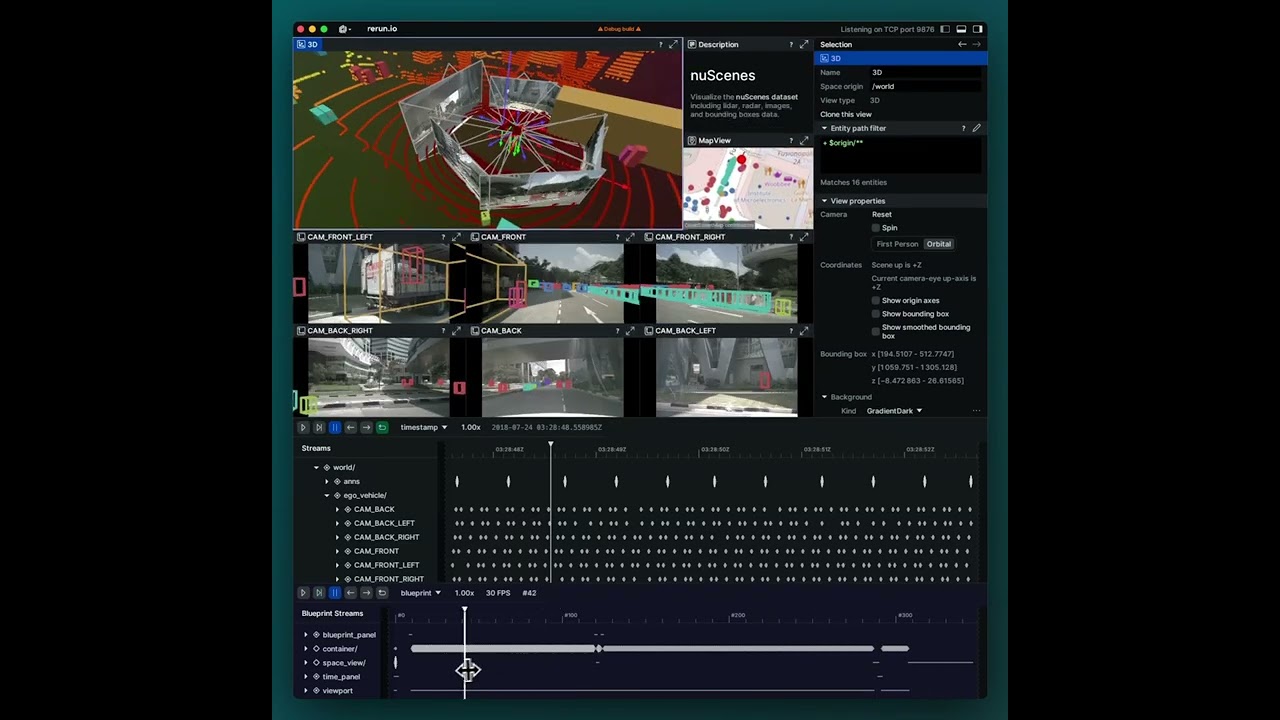
Task: Step back one frame on timestamp timeline
Action: pyautogui.click(x=350, y=427)
